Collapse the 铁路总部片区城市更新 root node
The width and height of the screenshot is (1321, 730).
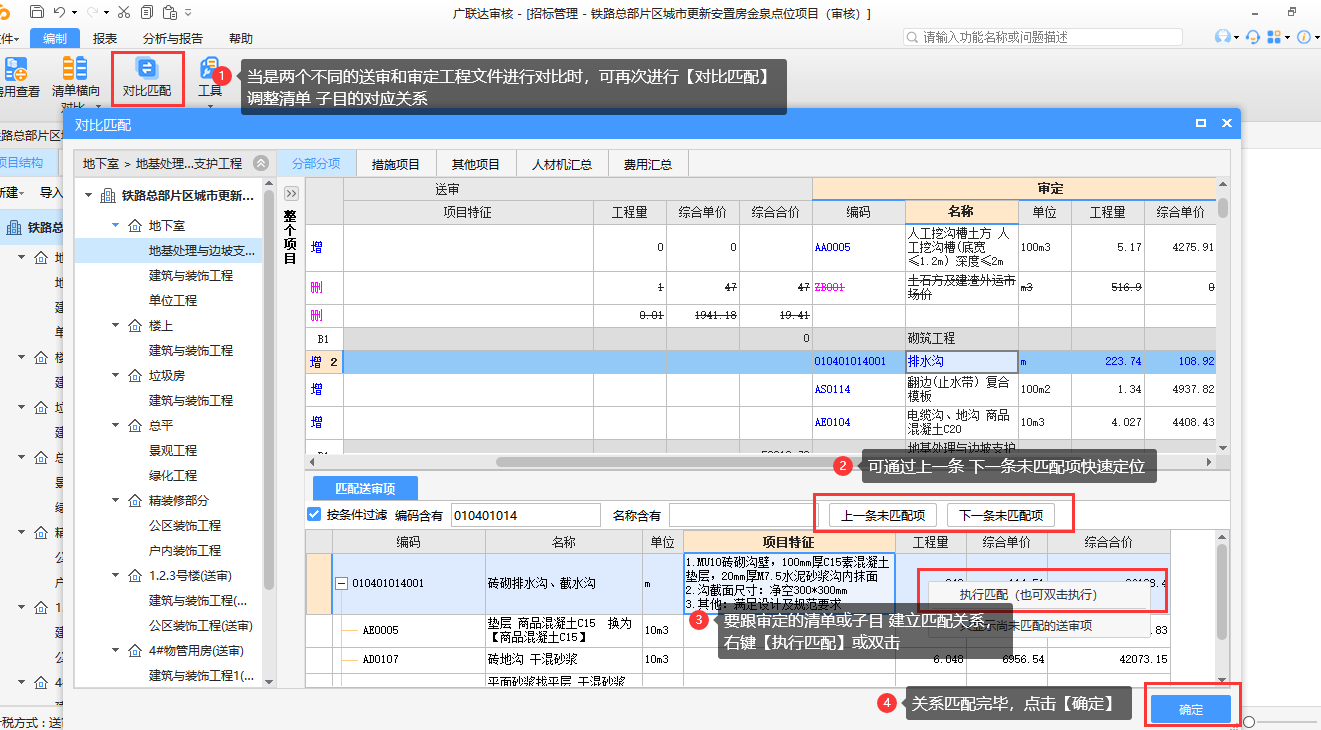pyautogui.click(x=89, y=196)
